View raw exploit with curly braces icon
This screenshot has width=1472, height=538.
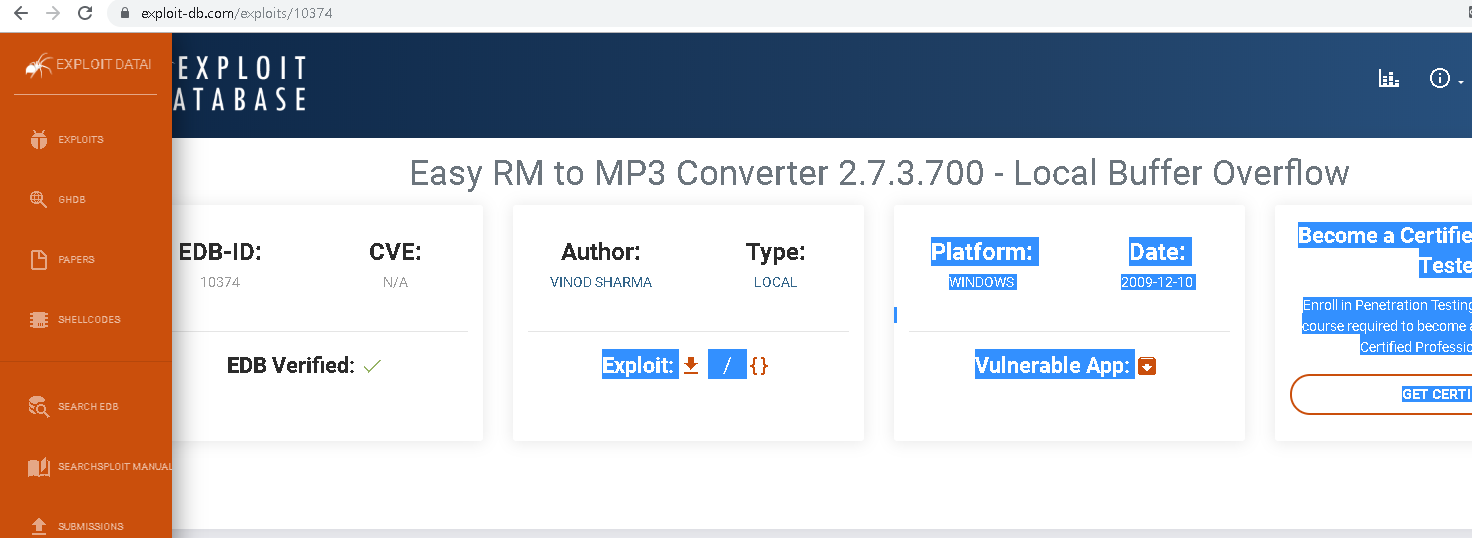click(759, 366)
